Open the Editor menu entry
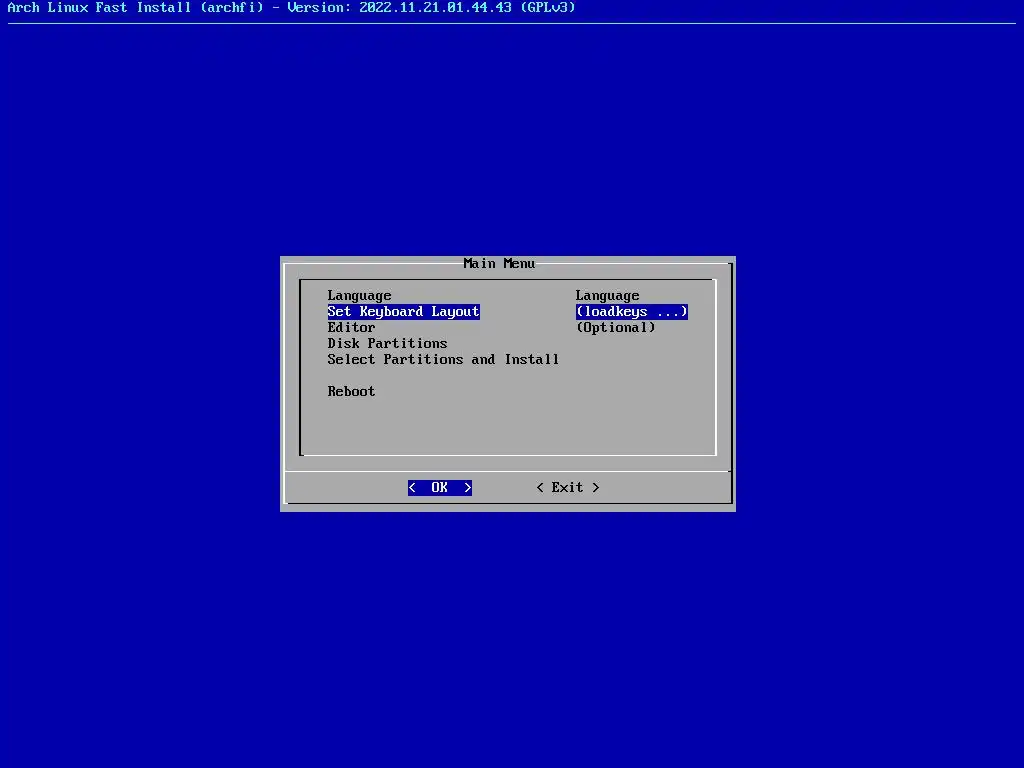Viewport: 1024px width, 768px height. [351, 328]
